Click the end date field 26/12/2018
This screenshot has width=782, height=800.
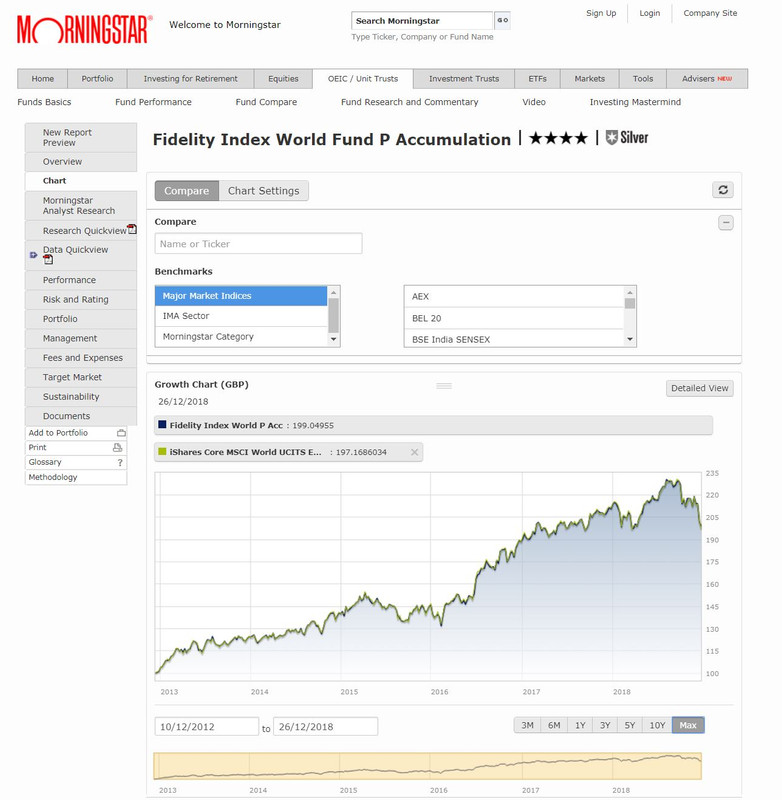(325, 727)
